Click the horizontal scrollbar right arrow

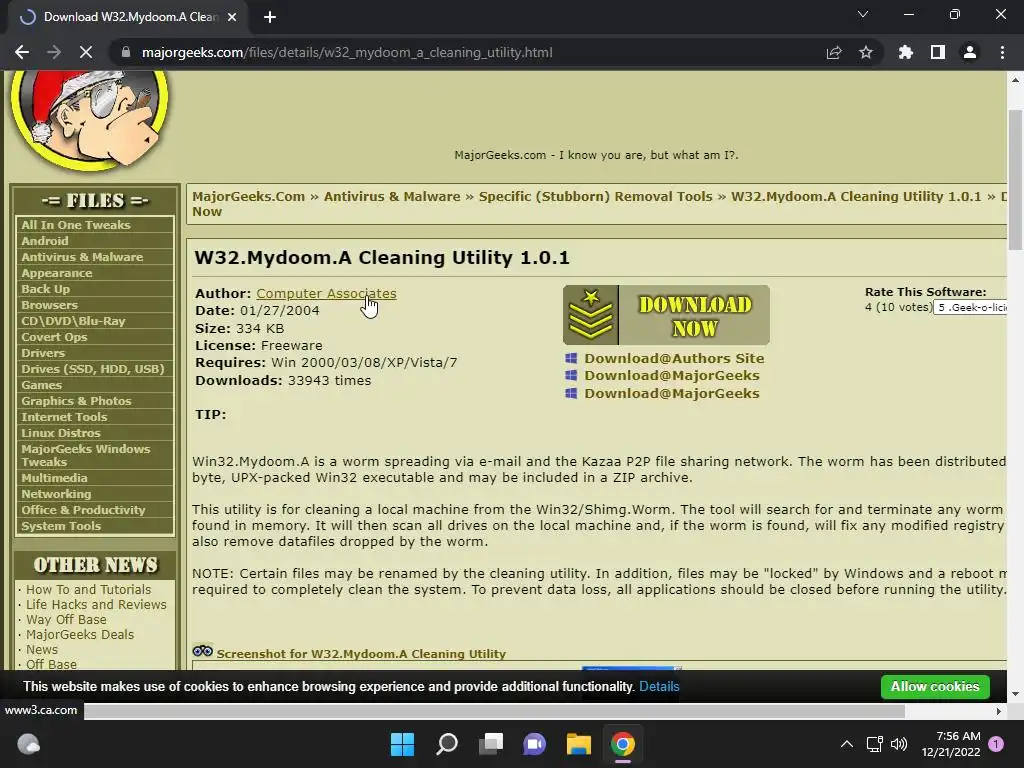(x=999, y=711)
